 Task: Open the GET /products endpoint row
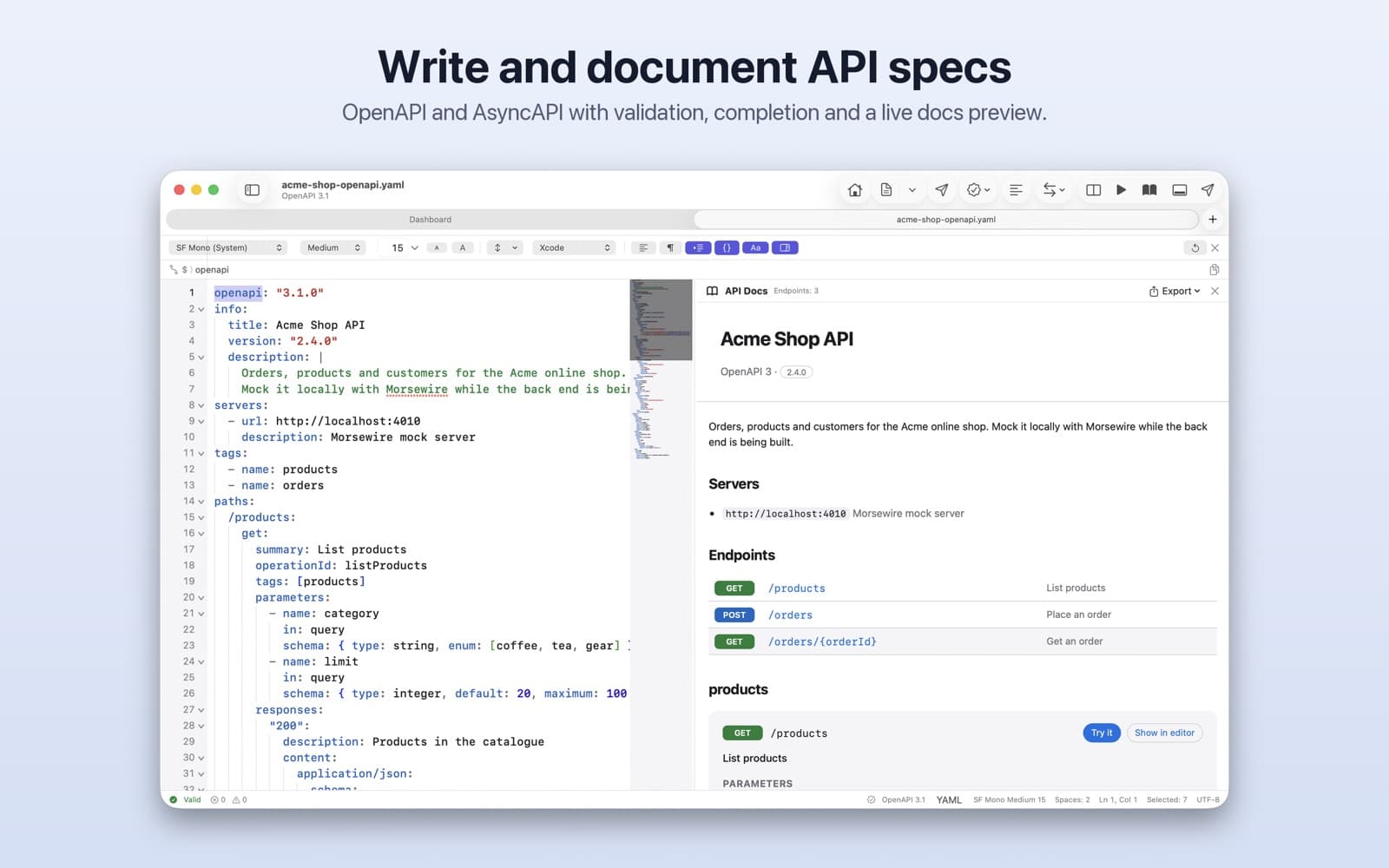[963, 589]
